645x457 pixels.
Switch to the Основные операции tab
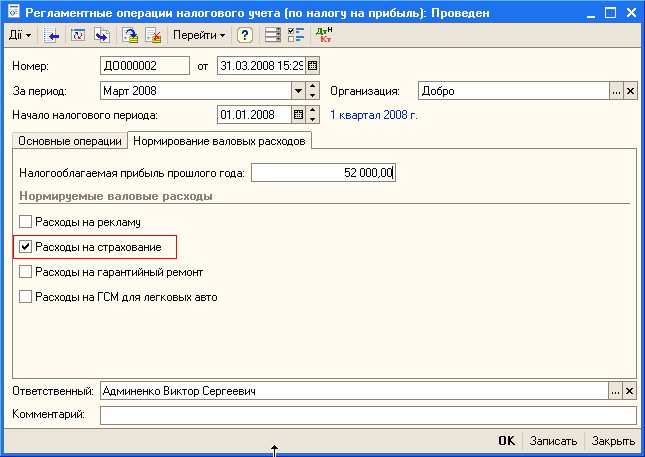pyautogui.click(x=69, y=141)
